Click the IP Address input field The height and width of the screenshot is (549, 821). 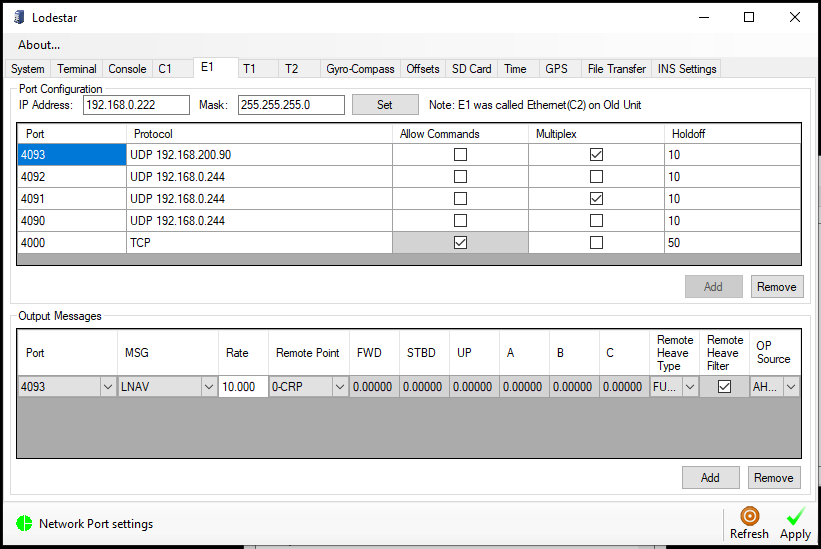[136, 105]
